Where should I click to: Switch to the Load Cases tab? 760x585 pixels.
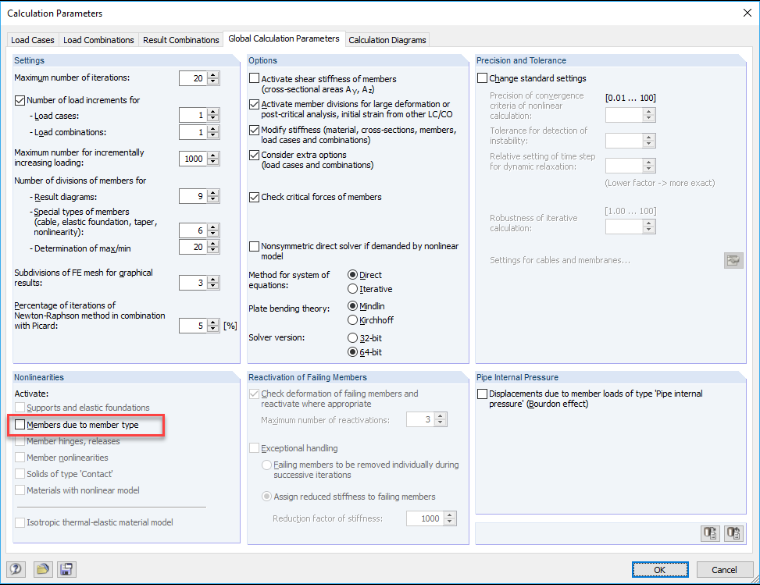coord(32,40)
